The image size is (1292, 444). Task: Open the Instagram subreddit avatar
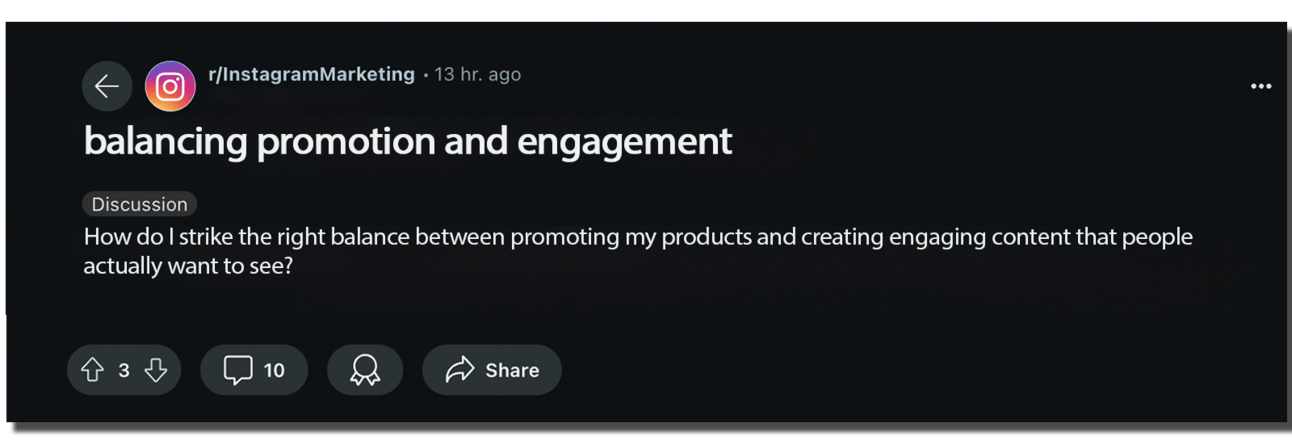170,86
